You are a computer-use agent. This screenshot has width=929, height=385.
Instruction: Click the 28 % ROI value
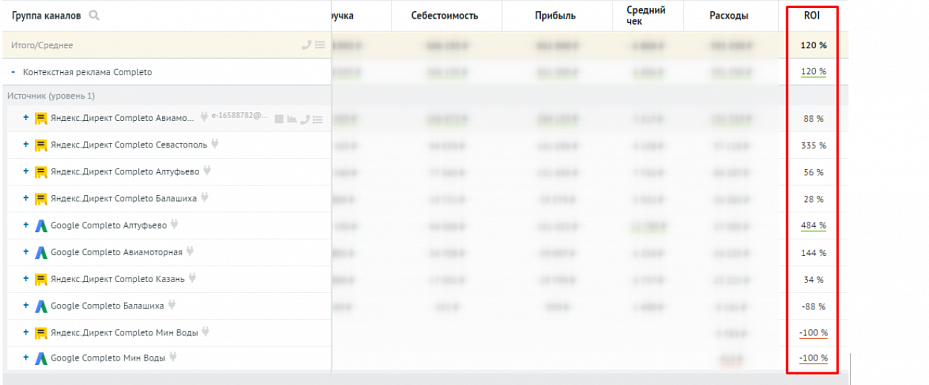[x=814, y=200]
